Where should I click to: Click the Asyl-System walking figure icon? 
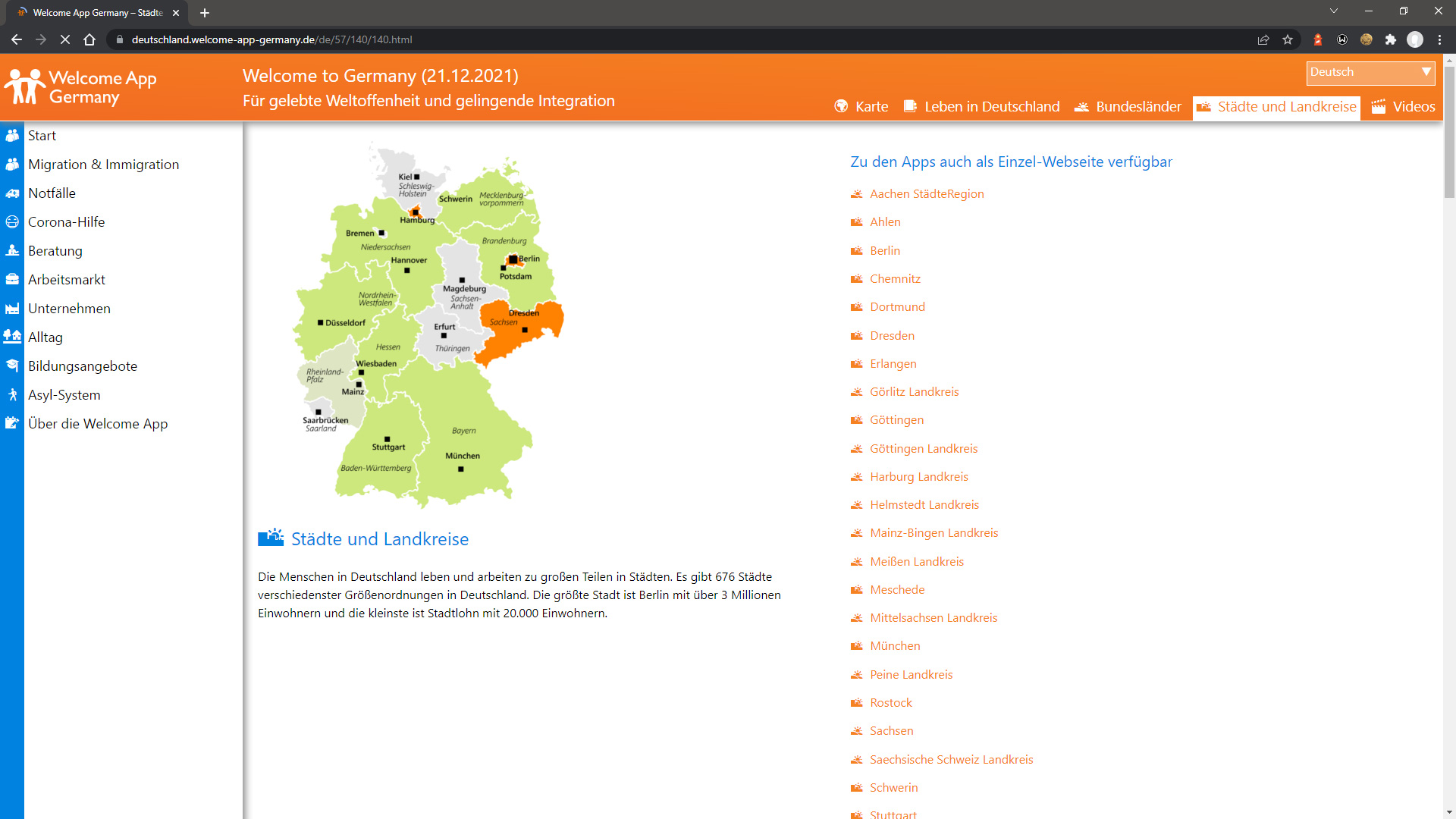click(x=12, y=395)
